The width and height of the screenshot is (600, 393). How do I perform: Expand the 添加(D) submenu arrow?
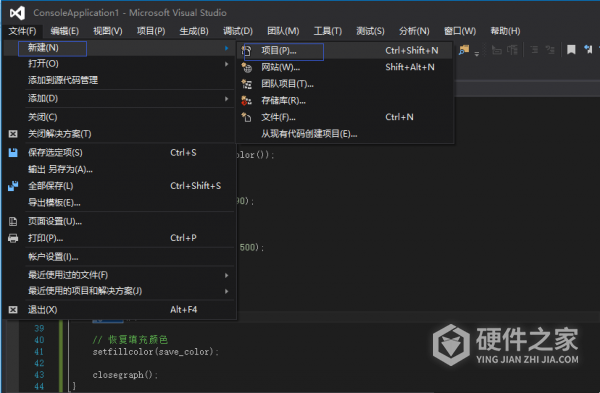pyautogui.click(x=227, y=99)
